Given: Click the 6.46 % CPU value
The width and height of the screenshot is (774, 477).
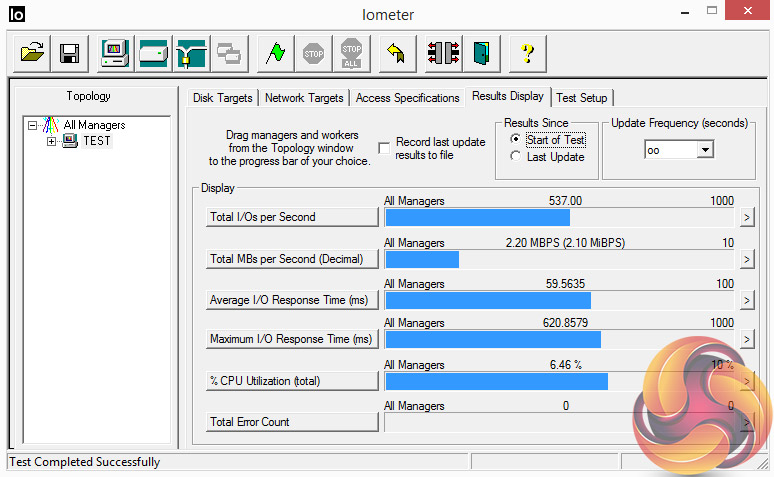Looking at the screenshot, I should pyautogui.click(x=566, y=365).
